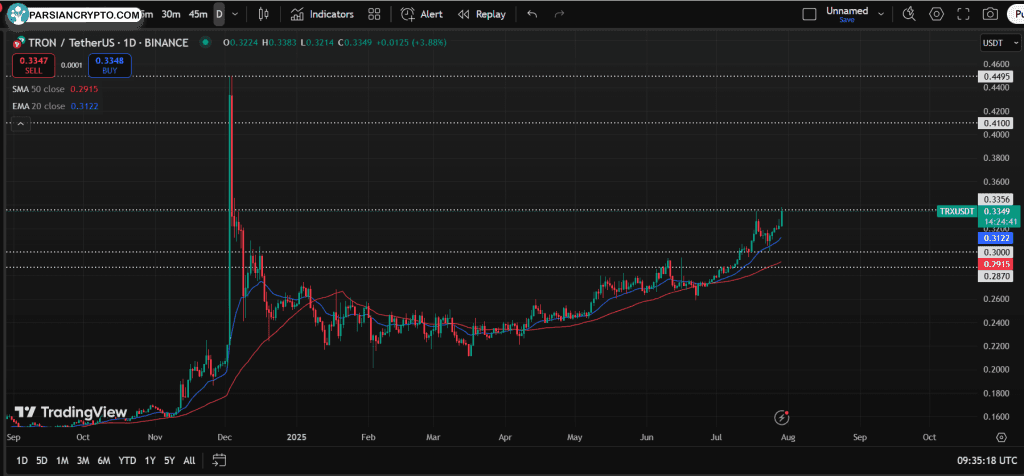
Task: Click the 0.4100 horizontal line price label
Action: [995, 123]
